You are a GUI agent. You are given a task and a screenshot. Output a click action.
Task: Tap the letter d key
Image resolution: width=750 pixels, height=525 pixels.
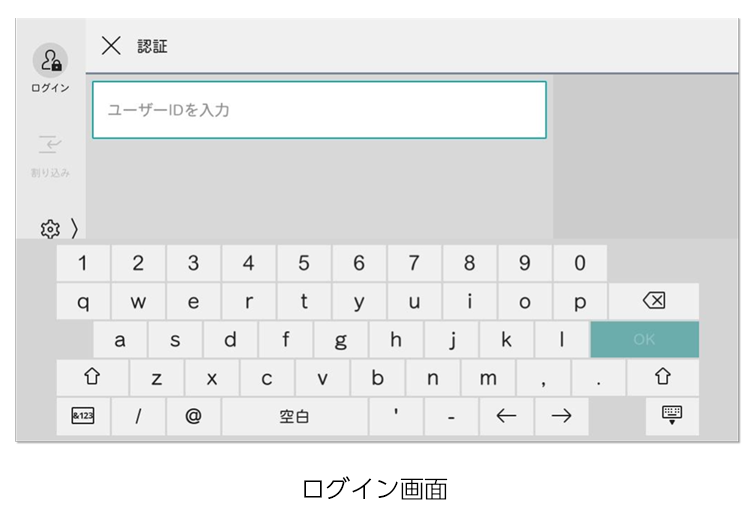231,339
